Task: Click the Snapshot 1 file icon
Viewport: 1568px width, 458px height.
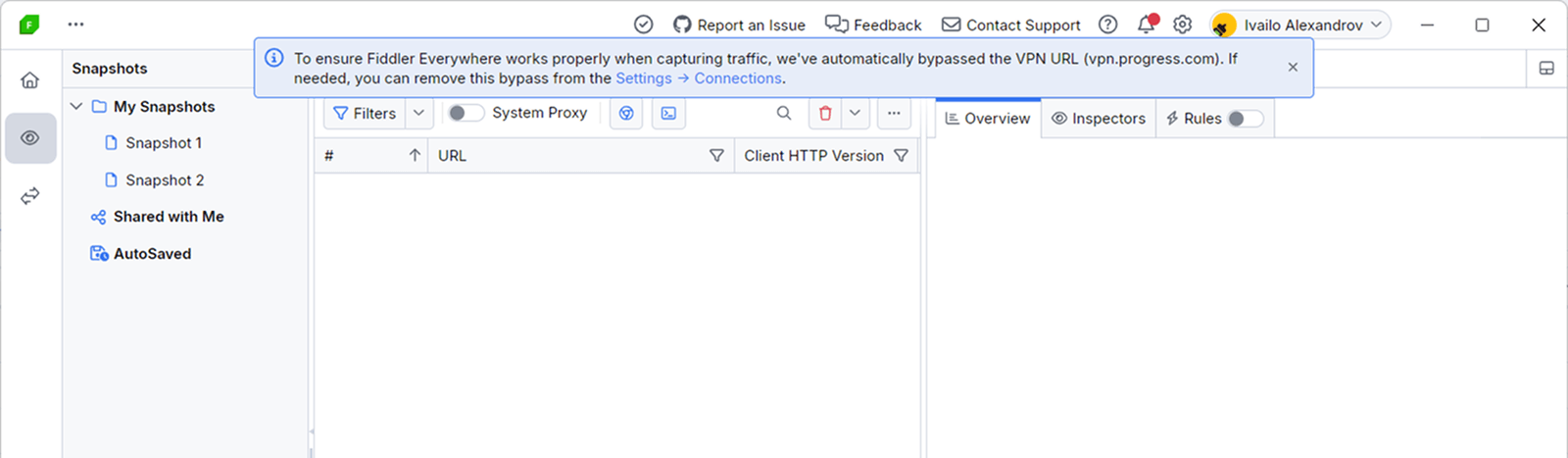Action: tap(111, 143)
